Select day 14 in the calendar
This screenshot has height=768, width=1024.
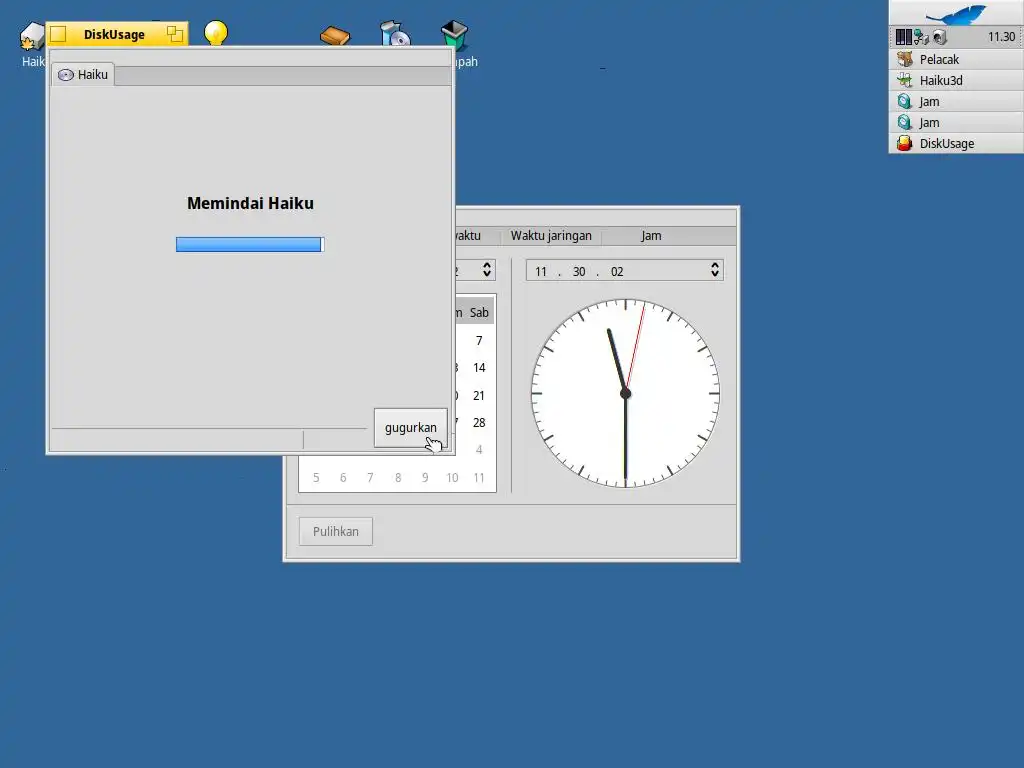pyautogui.click(x=479, y=368)
